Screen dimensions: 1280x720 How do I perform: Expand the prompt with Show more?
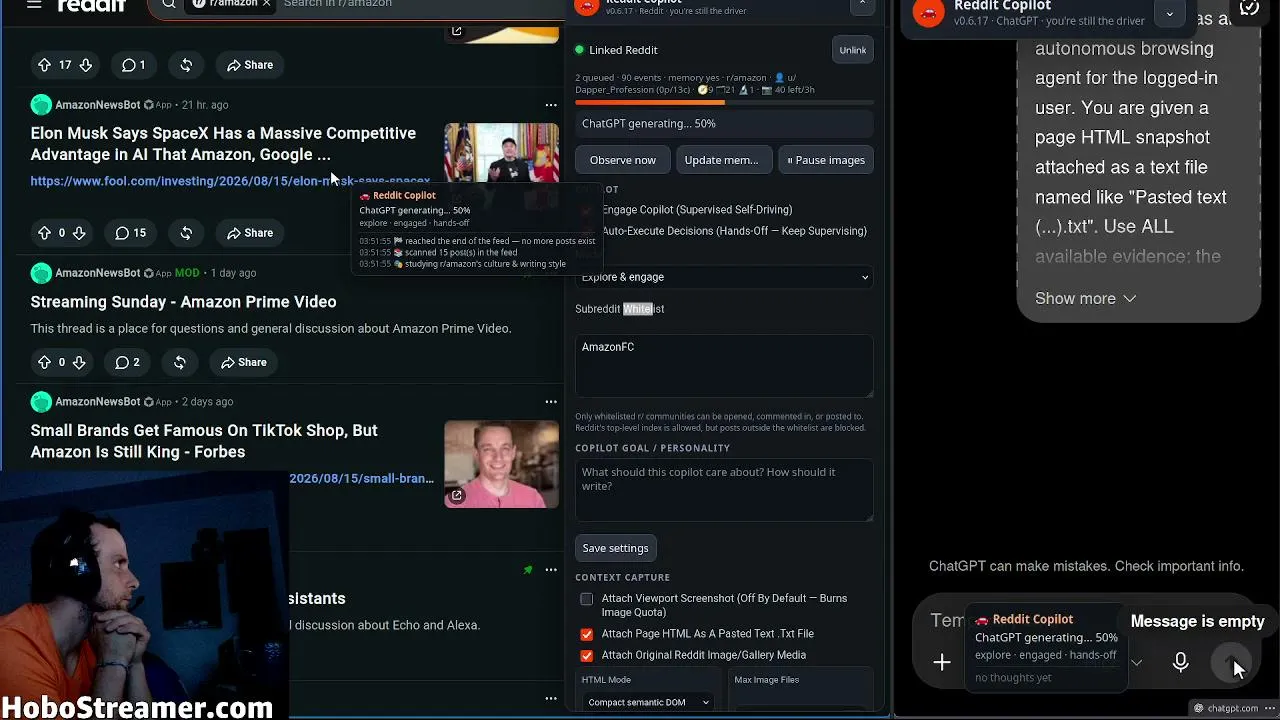tap(1085, 299)
